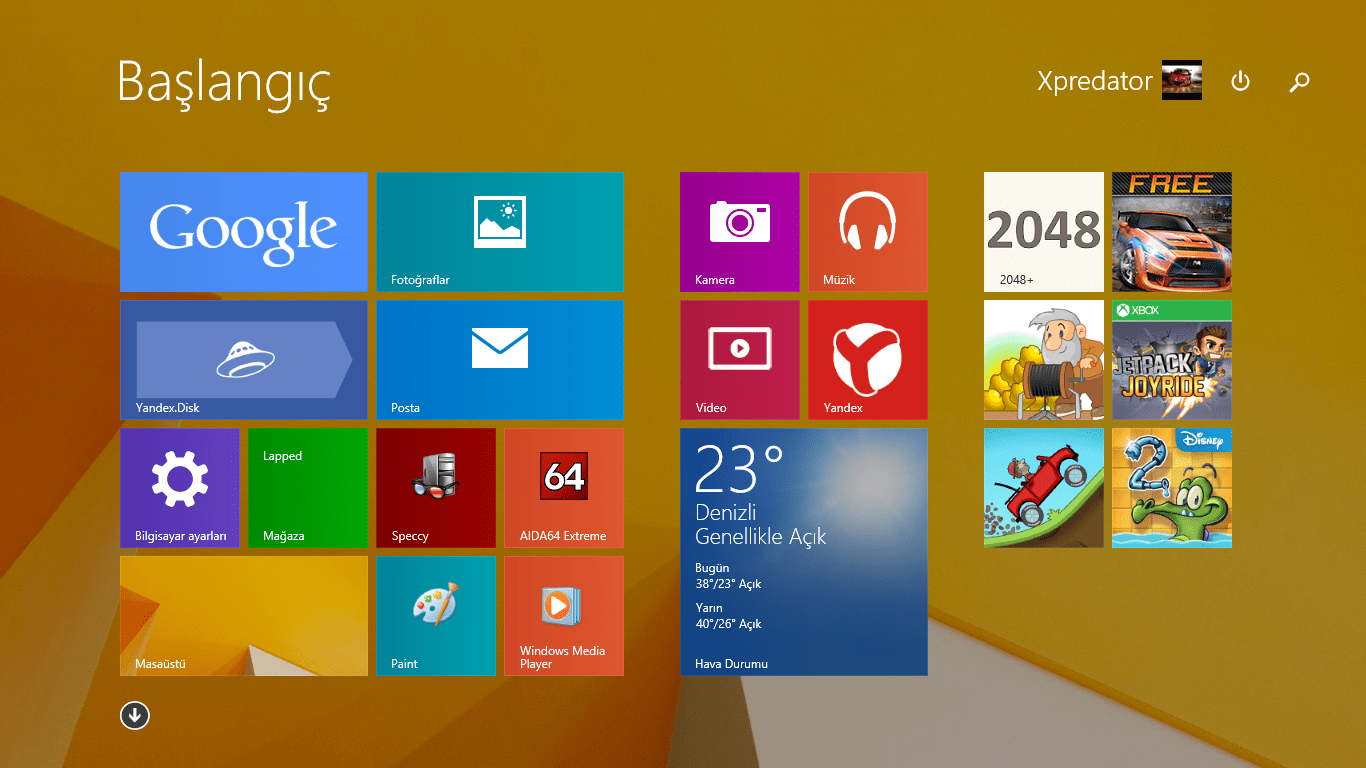This screenshot has height=768, width=1366.
Task: Launch Jetpack Joyride game tile
Action: click(1172, 360)
